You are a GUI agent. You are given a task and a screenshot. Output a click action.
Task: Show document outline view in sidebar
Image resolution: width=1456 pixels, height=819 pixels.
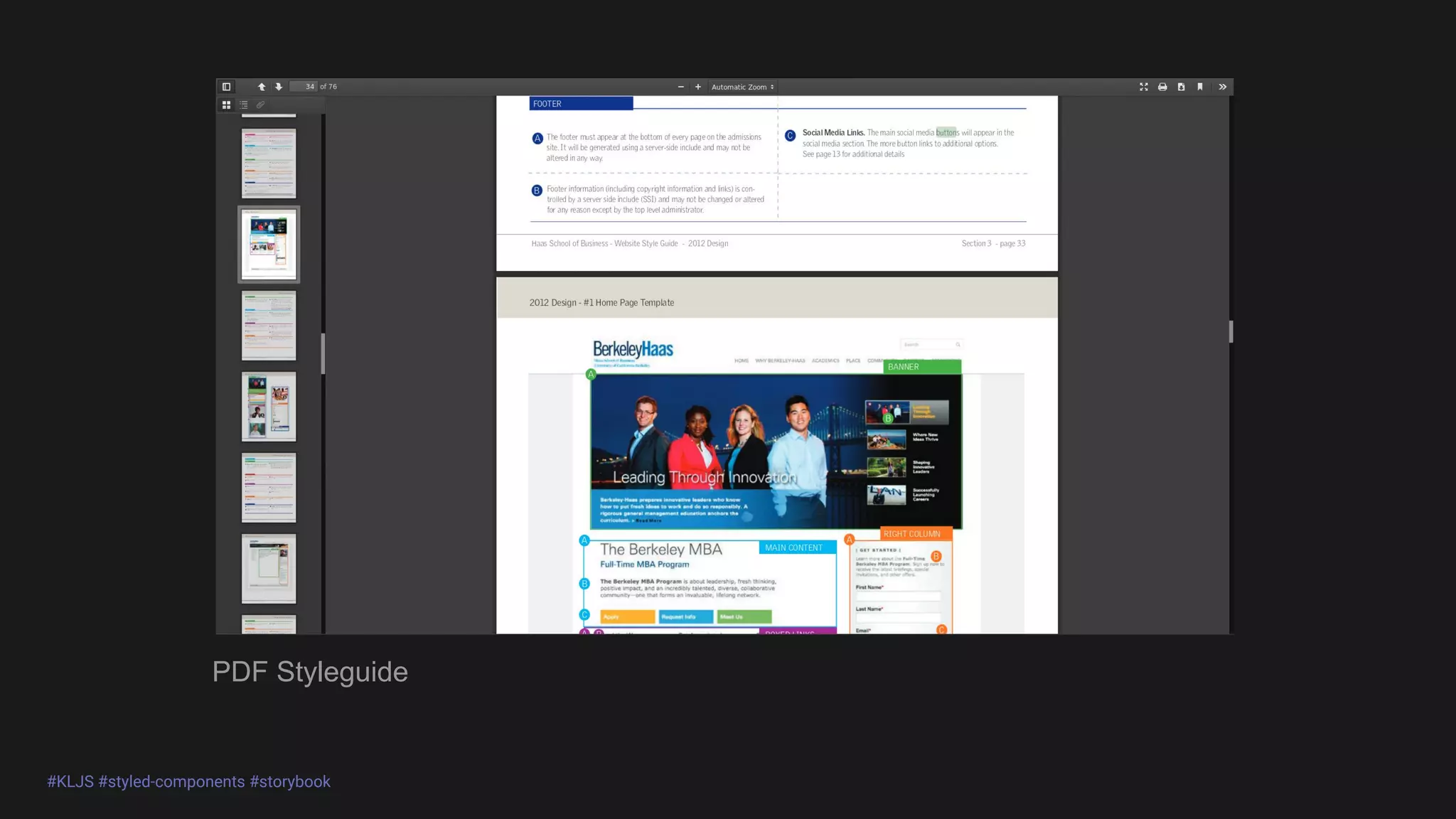(244, 105)
